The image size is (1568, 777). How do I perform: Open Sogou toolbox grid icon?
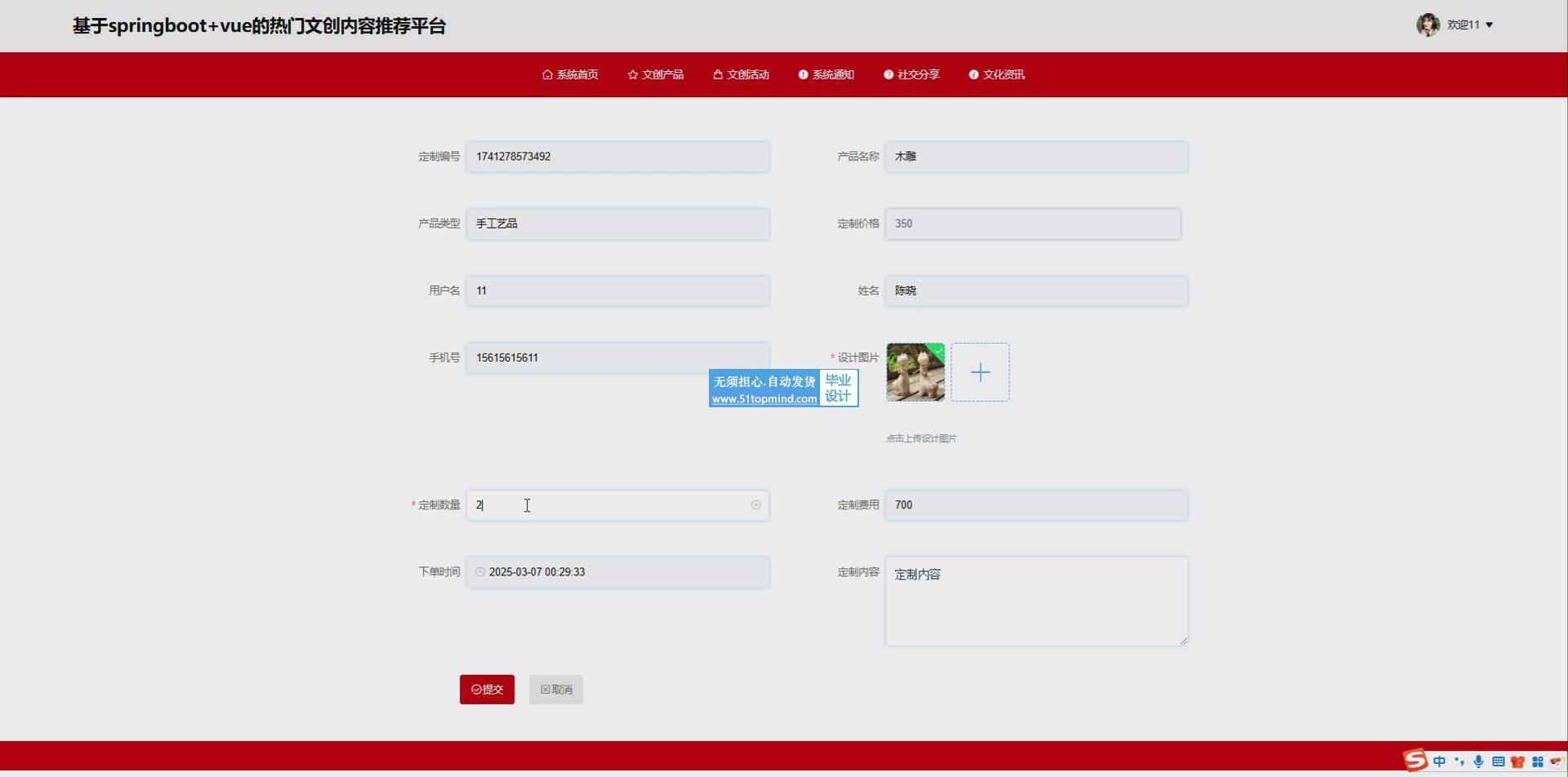pos(1537,761)
